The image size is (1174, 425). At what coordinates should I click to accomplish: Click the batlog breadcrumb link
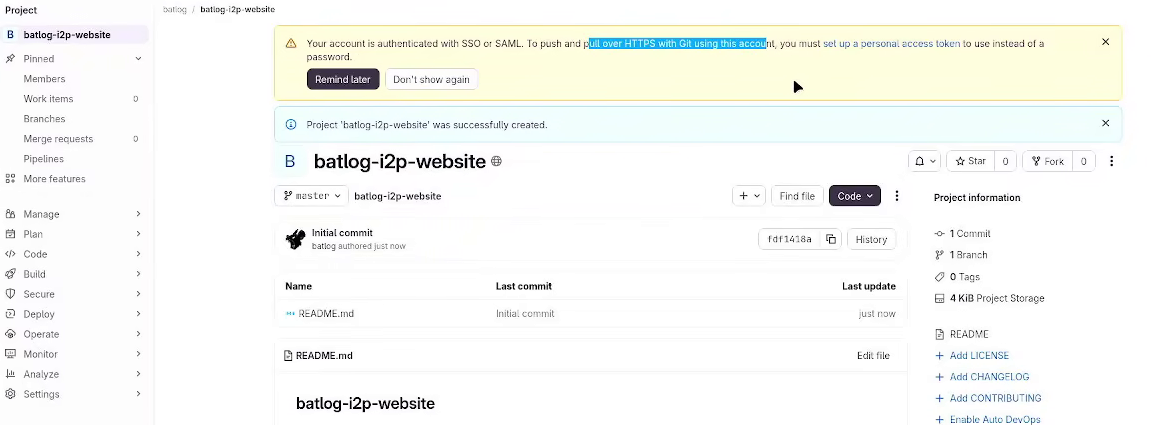coord(174,10)
